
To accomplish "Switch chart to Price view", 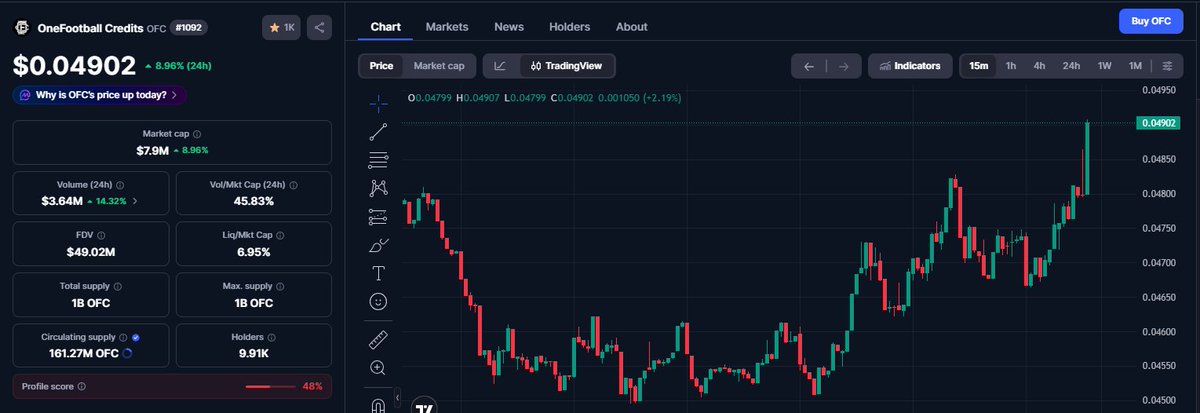I will (x=381, y=66).
